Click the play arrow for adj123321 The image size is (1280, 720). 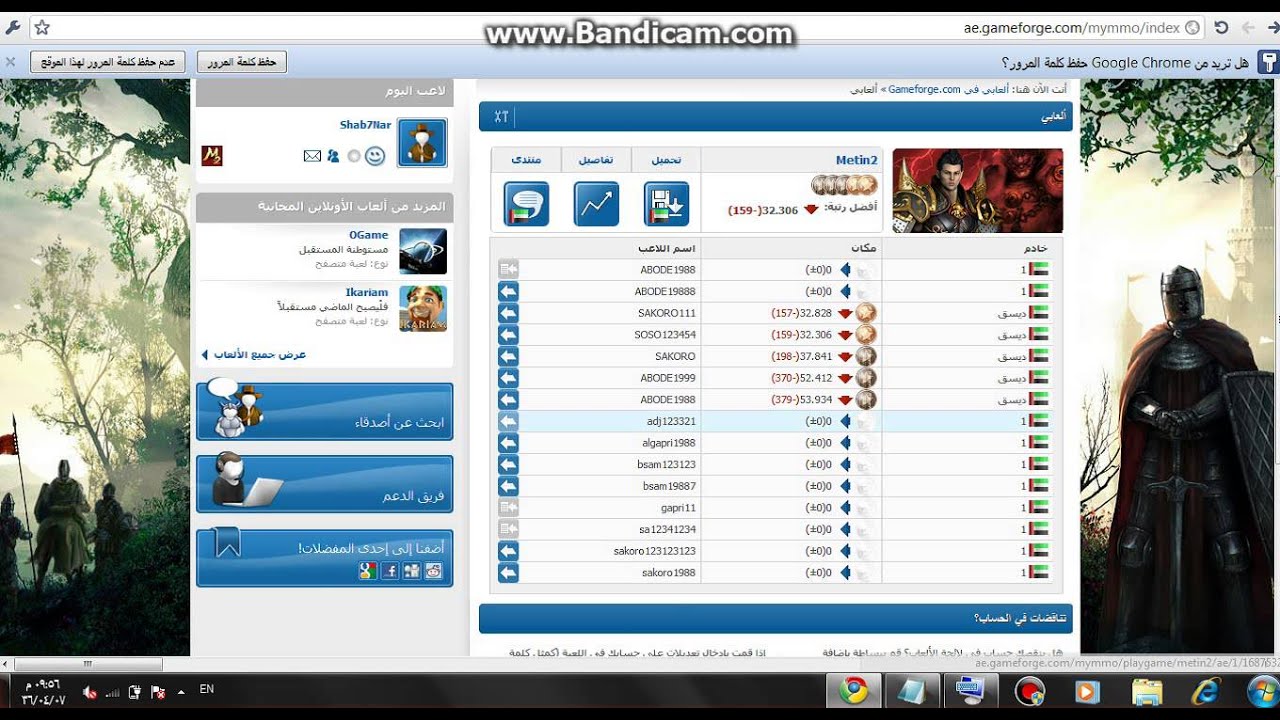click(508, 421)
